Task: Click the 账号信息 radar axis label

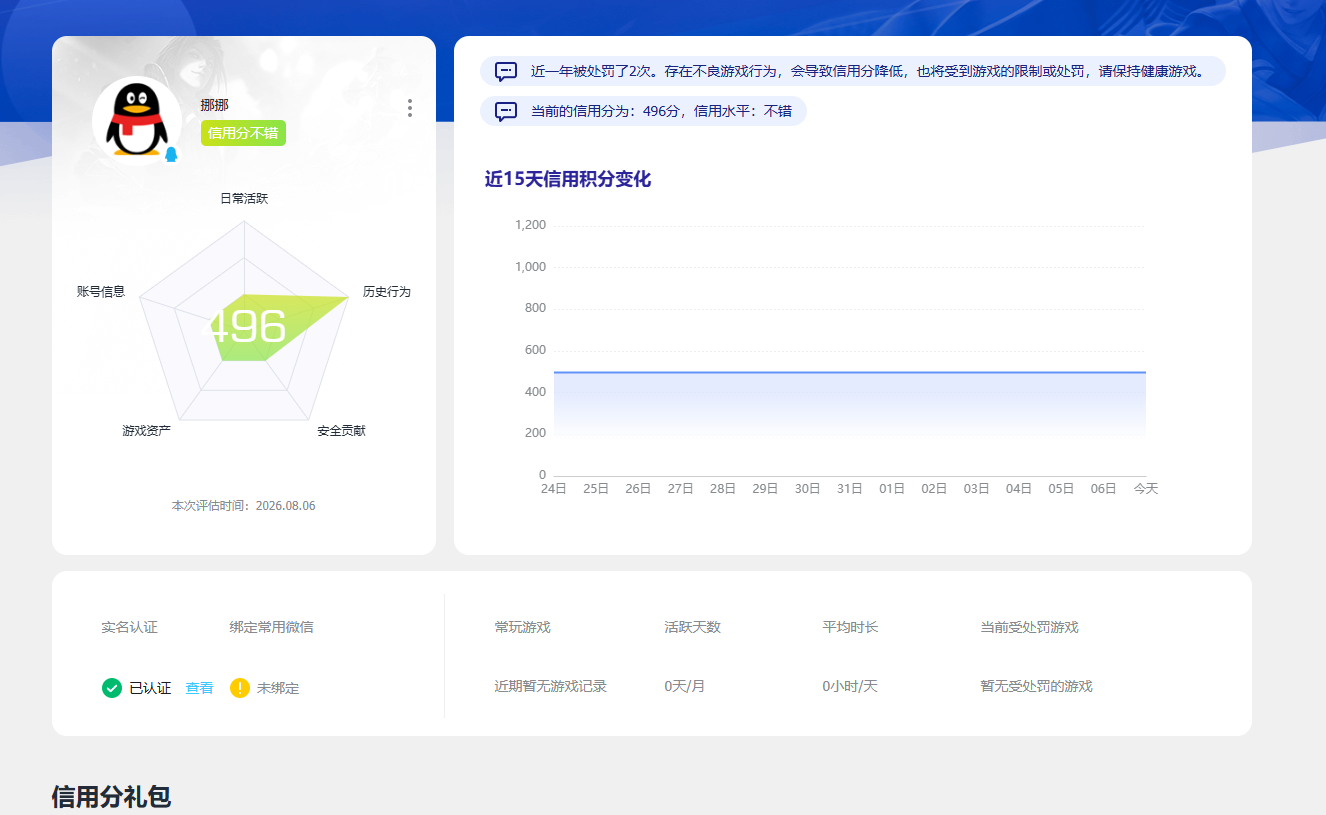Action: tap(101, 291)
